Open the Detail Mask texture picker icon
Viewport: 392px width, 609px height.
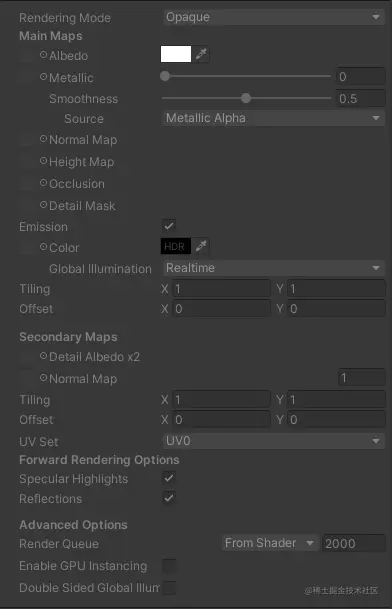click(x=44, y=205)
